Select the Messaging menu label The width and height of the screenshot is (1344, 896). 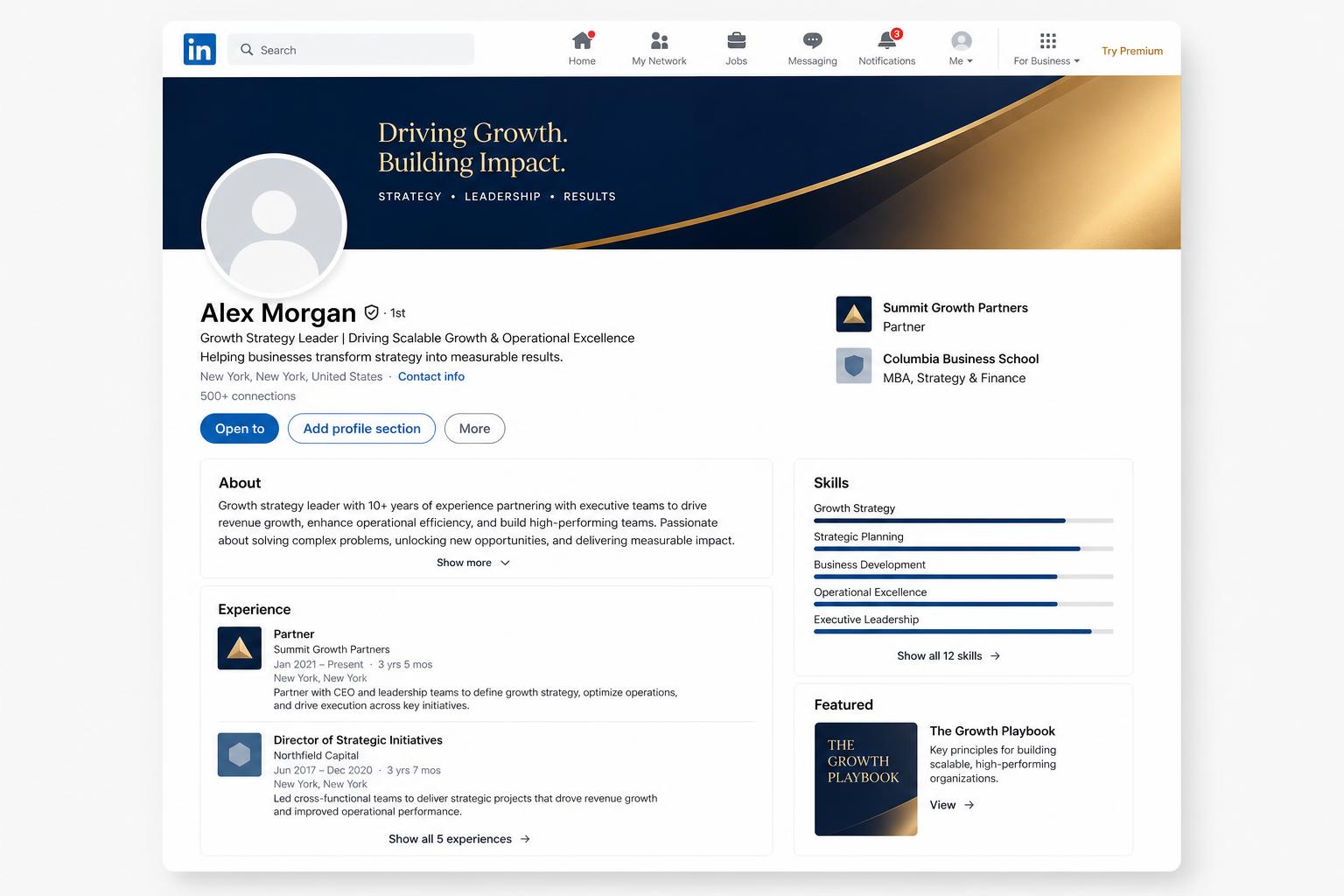(813, 61)
